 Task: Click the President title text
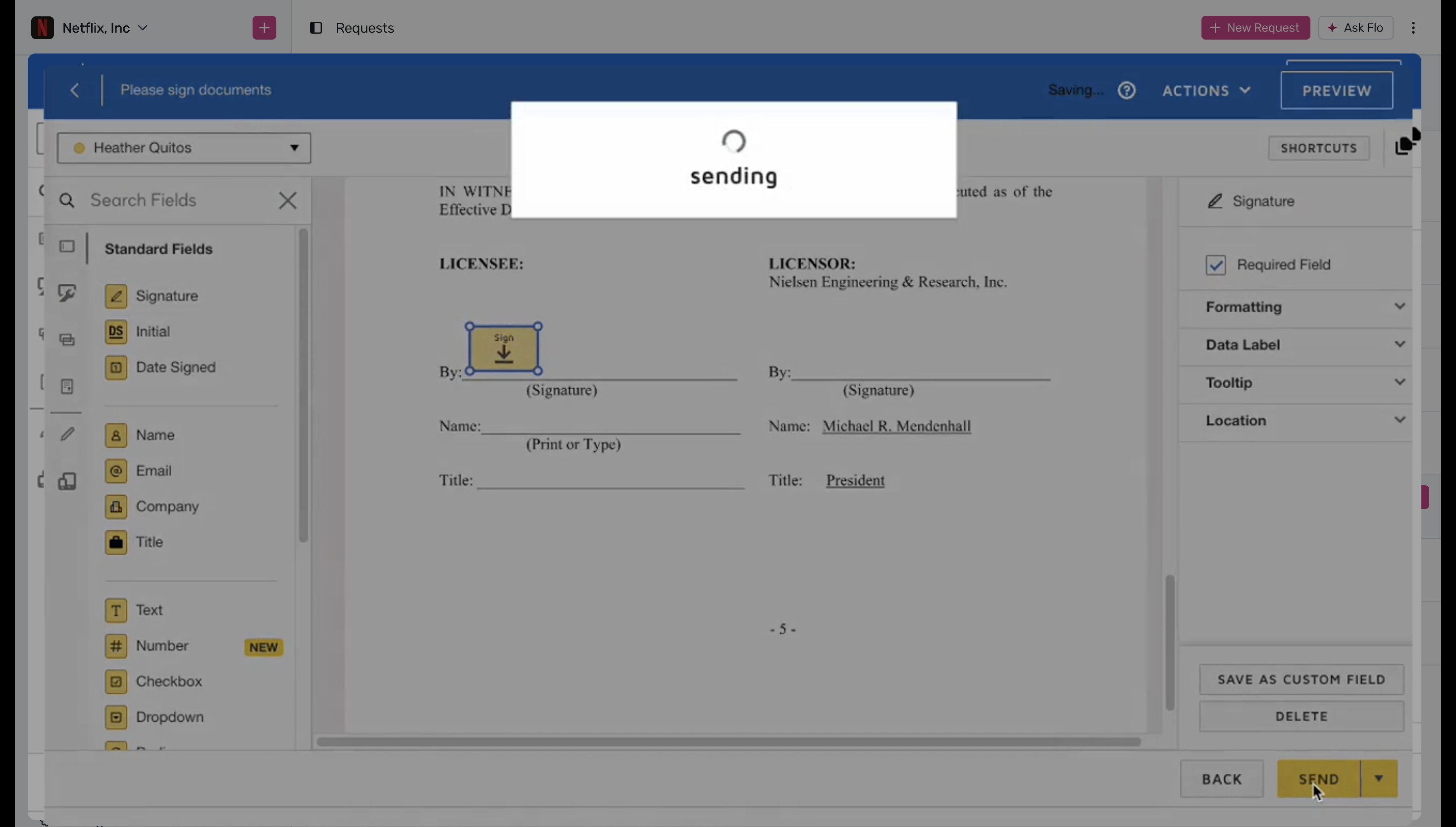[855, 480]
